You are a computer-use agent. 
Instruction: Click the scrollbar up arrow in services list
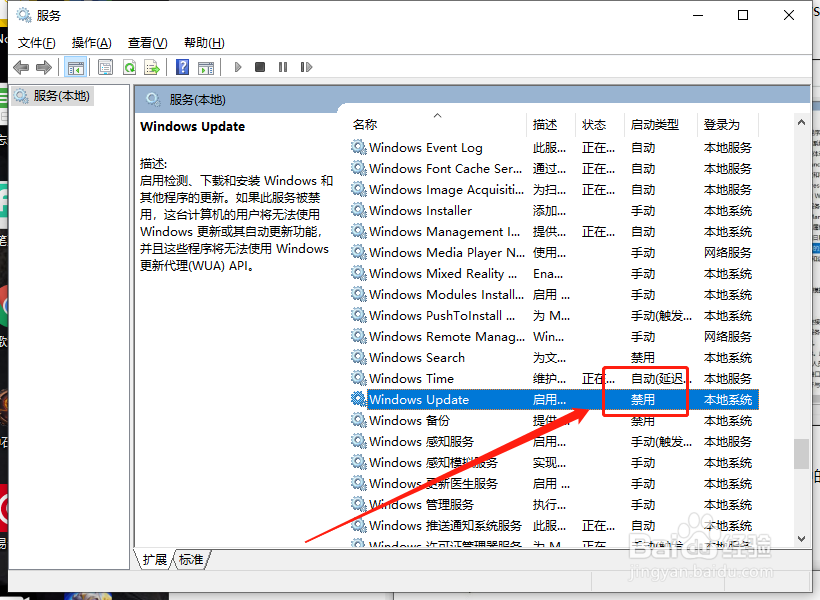[x=801, y=122]
